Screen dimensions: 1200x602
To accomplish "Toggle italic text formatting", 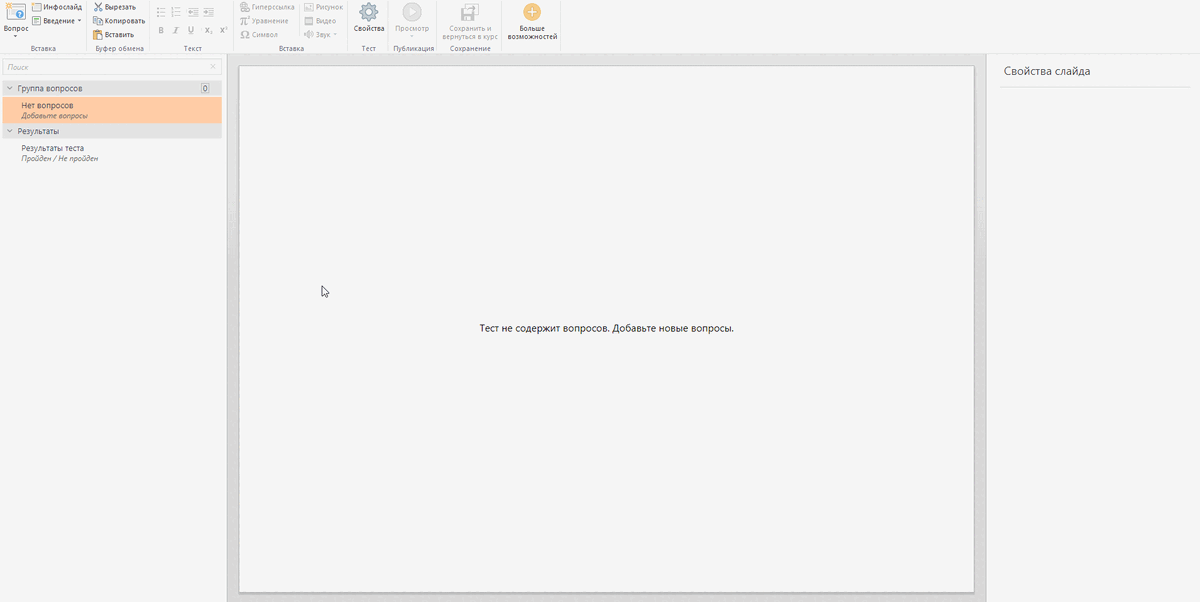I will pyautogui.click(x=176, y=30).
